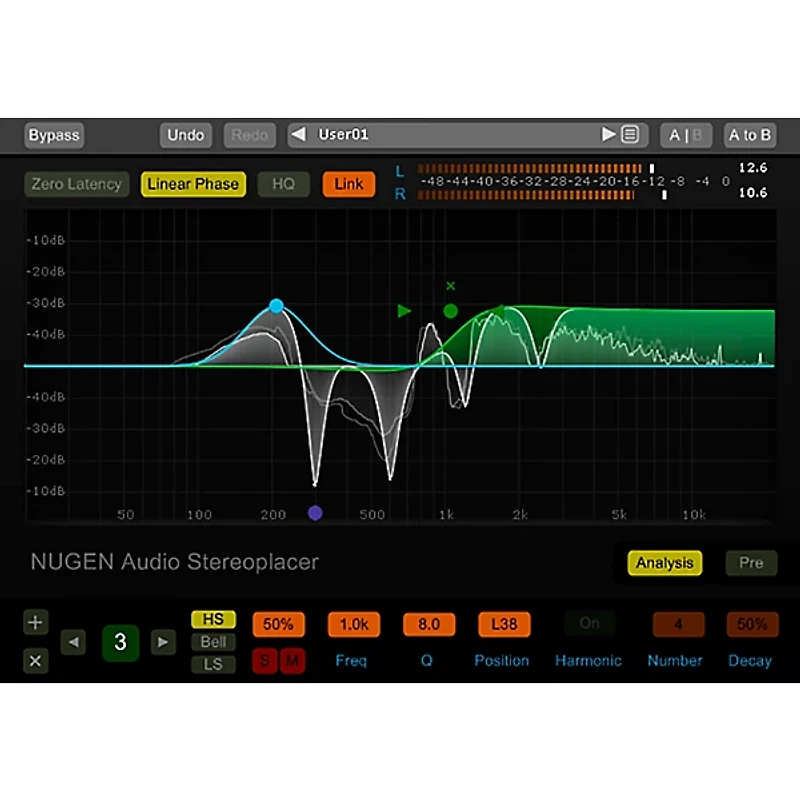This screenshot has width=800, height=800.
Task: Switch between A and B settings
Action: click(x=685, y=134)
